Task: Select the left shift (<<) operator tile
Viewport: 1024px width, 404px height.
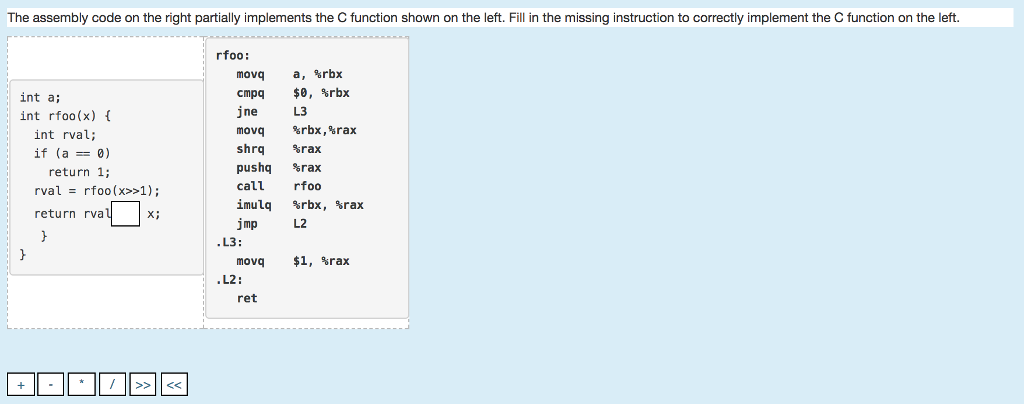Action: coord(174,385)
